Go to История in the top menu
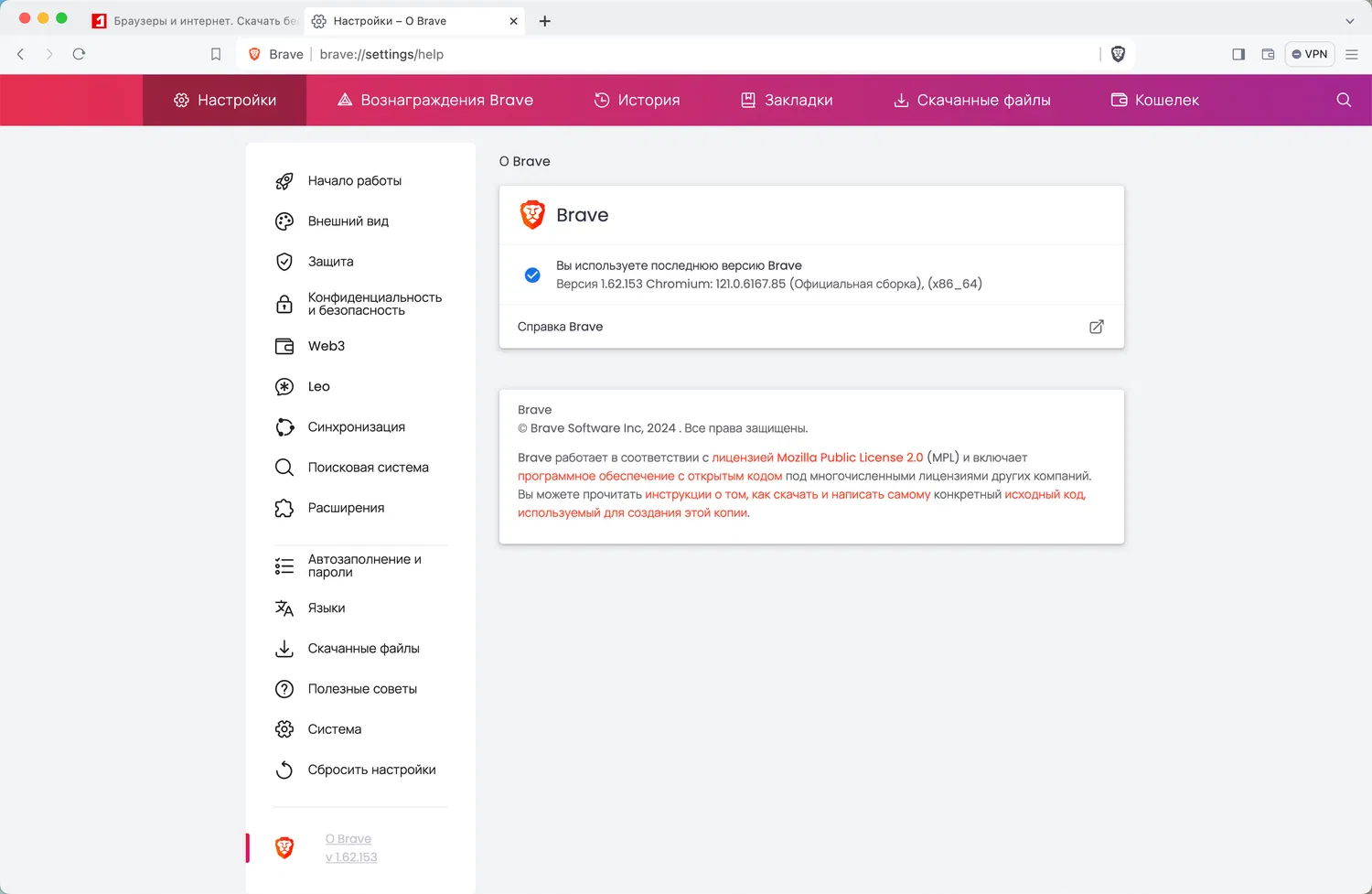The width and height of the screenshot is (1372, 894). coord(637,100)
